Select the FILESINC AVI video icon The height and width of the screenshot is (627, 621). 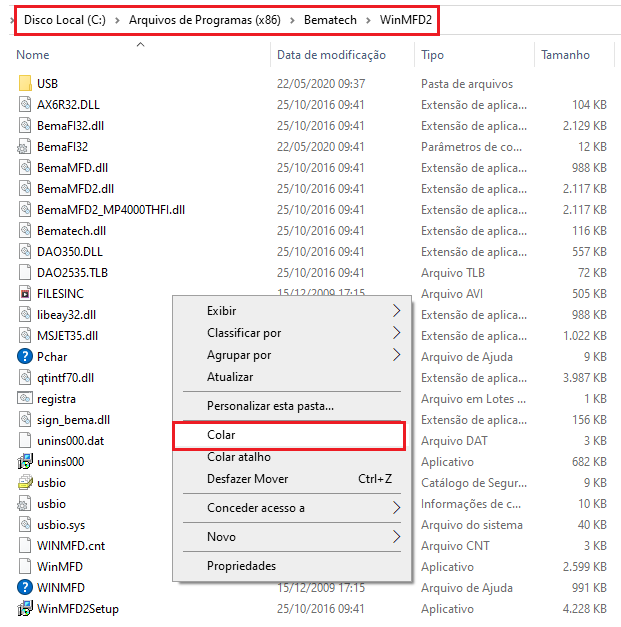pyautogui.click(x=25, y=294)
